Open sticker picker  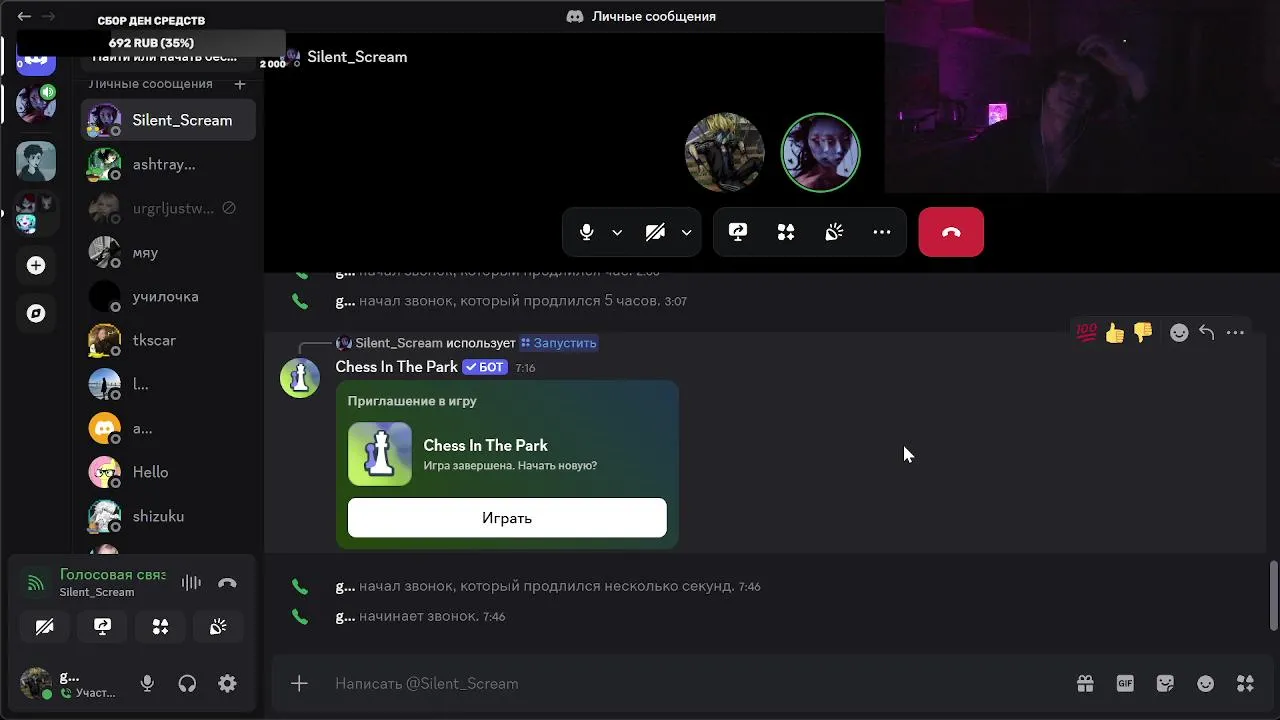1165,684
